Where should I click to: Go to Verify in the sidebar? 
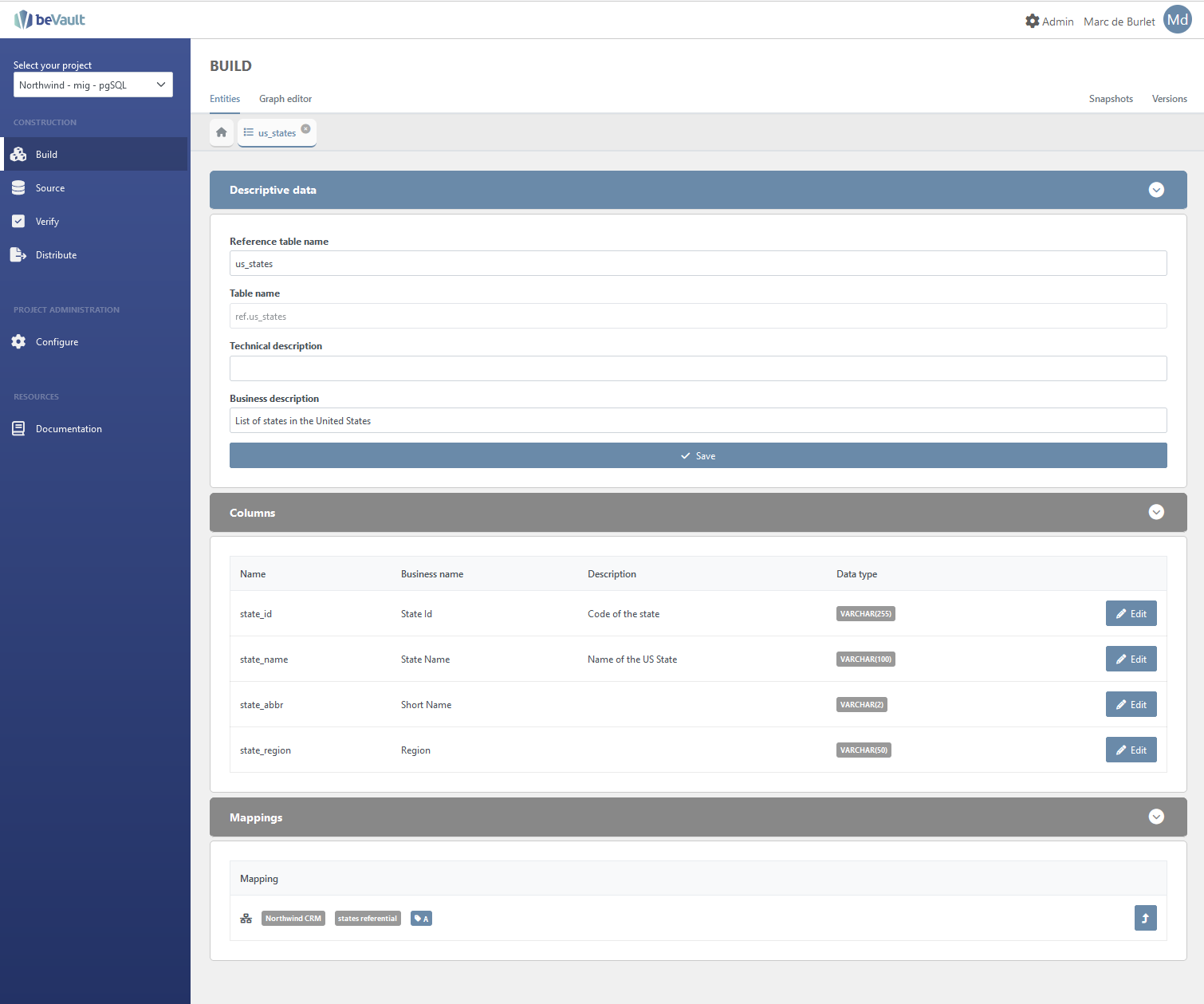point(47,222)
